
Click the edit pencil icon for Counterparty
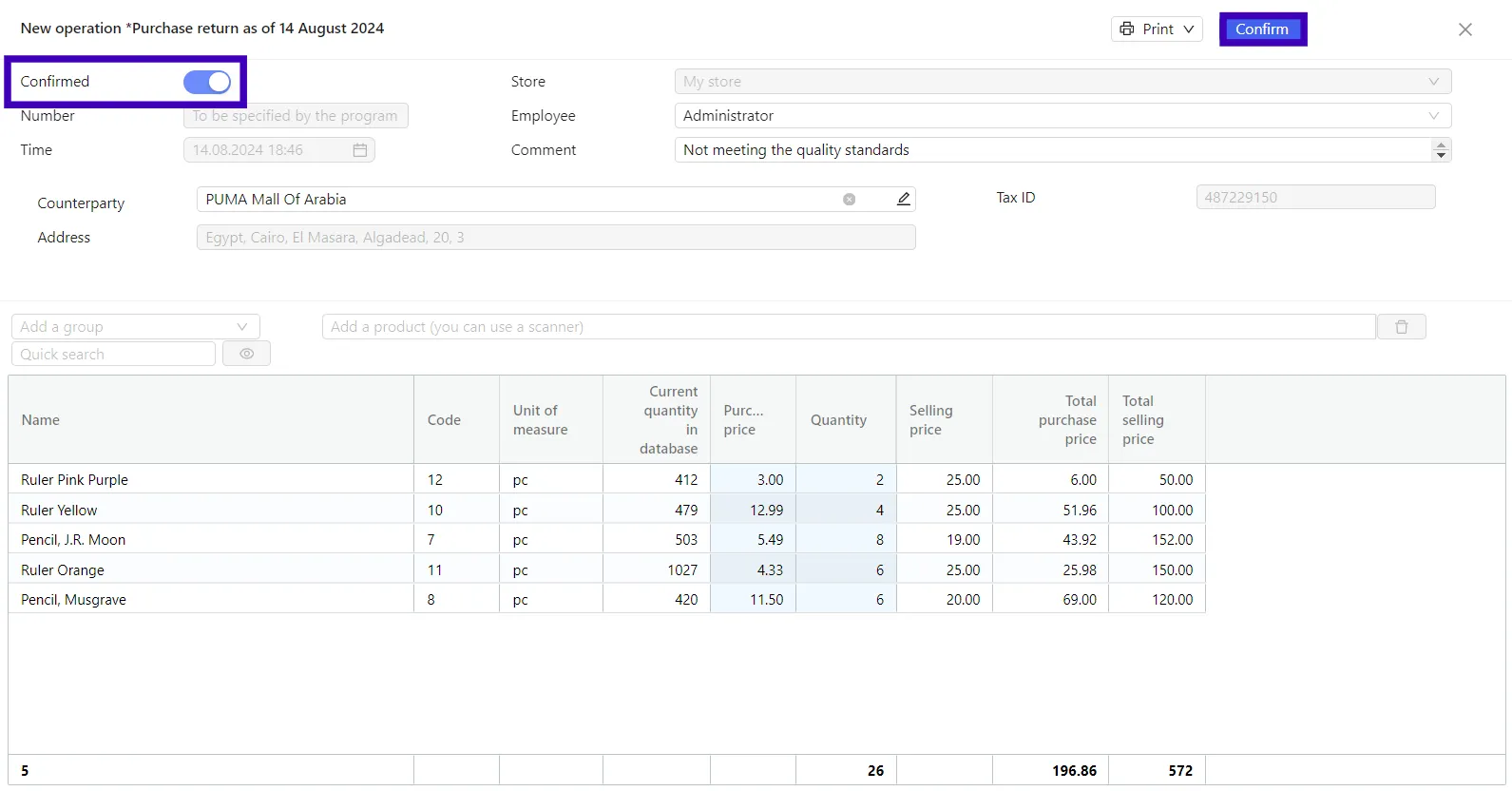[903, 199]
